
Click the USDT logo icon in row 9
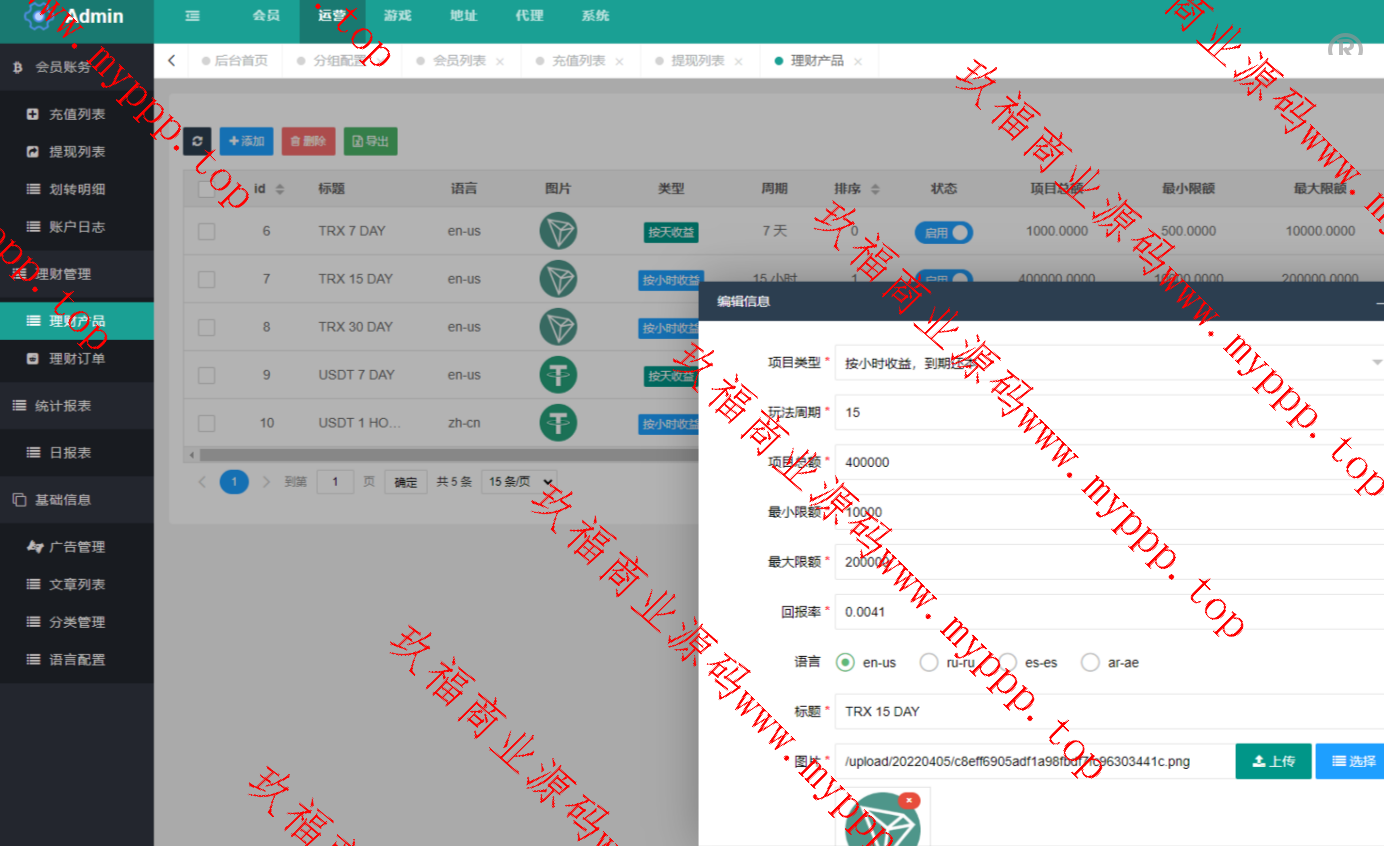(558, 375)
